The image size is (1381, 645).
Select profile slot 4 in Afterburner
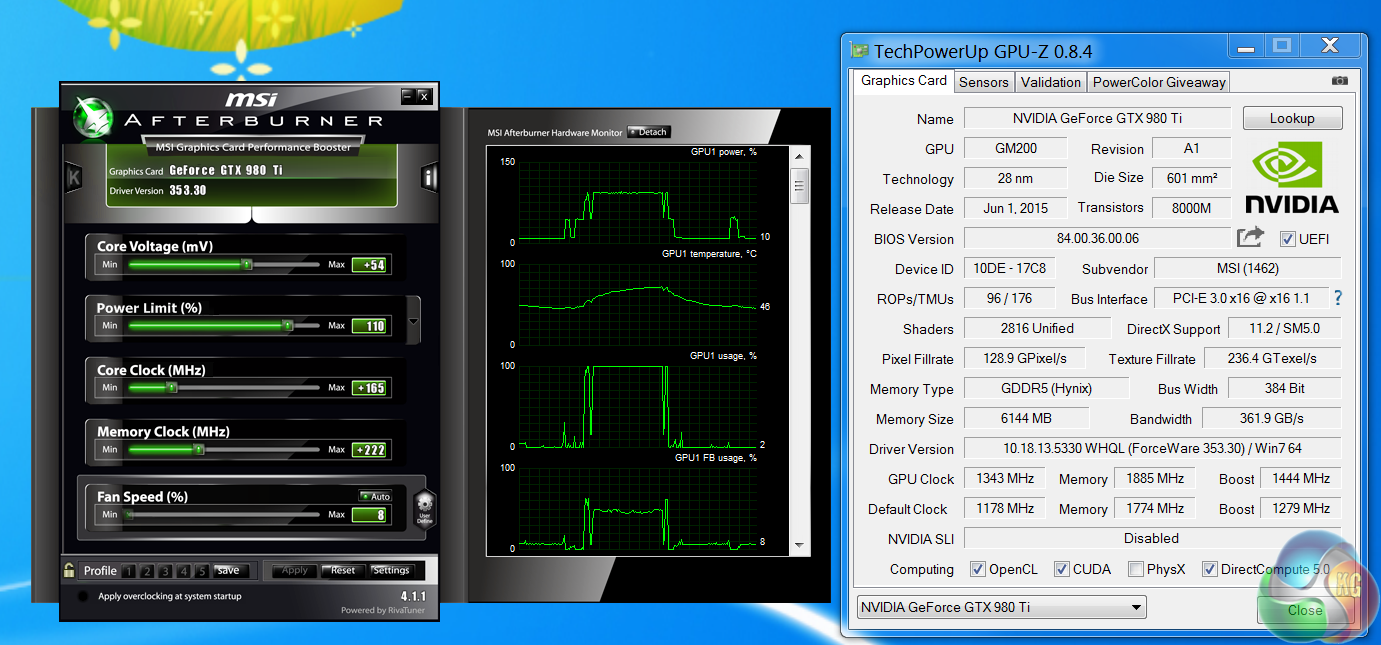pyautogui.click(x=183, y=571)
